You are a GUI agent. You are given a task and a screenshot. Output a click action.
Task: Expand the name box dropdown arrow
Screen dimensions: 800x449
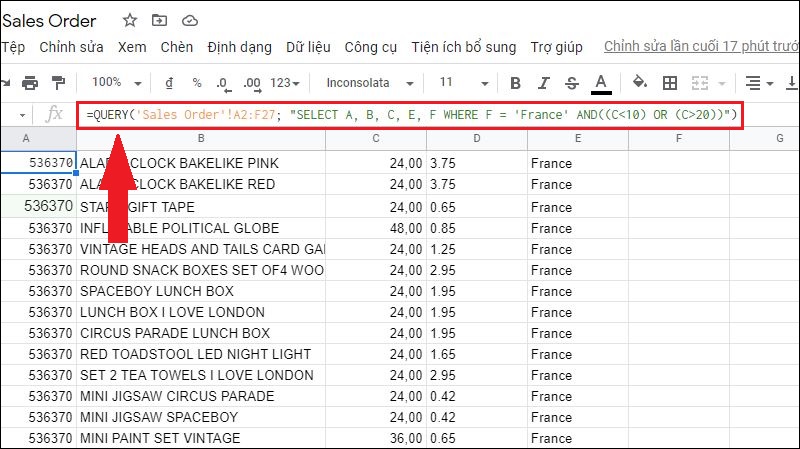[22, 115]
